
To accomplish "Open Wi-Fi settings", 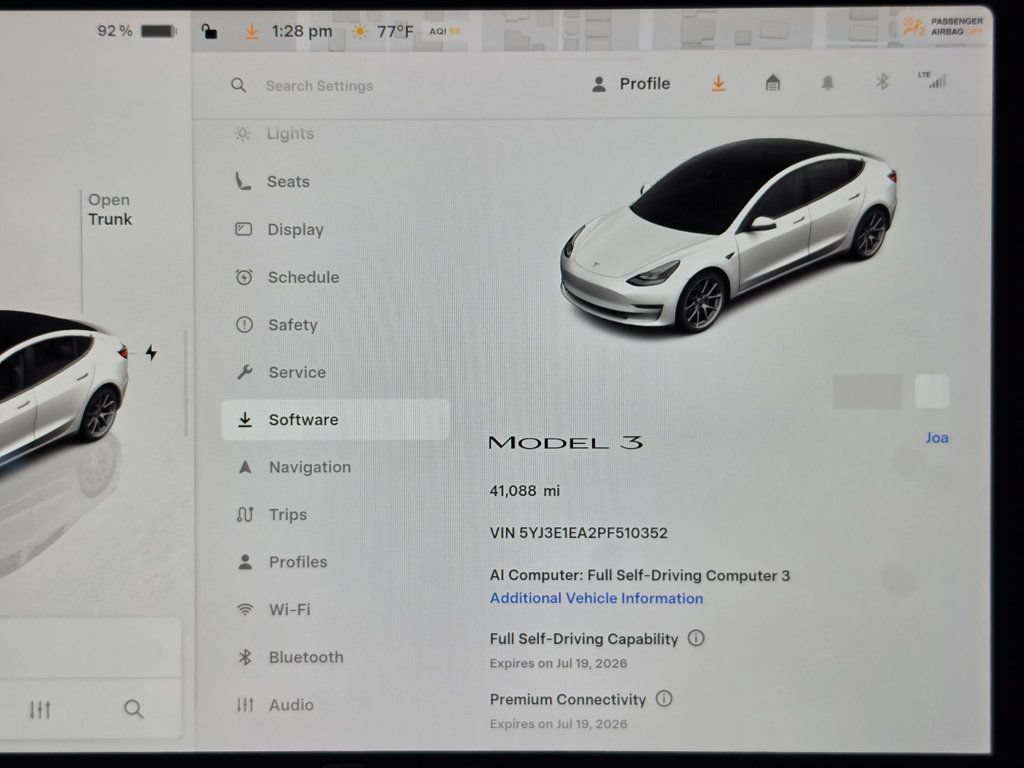I will 274,609.
